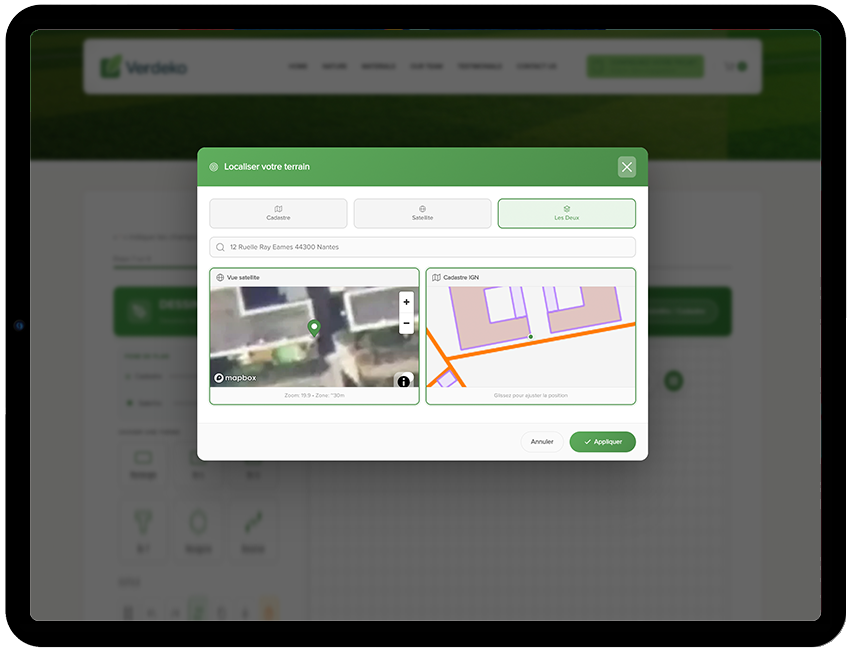This screenshot has width=852, height=657.
Task: Click the green position dot on cadastre map
Action: [x=530, y=337]
